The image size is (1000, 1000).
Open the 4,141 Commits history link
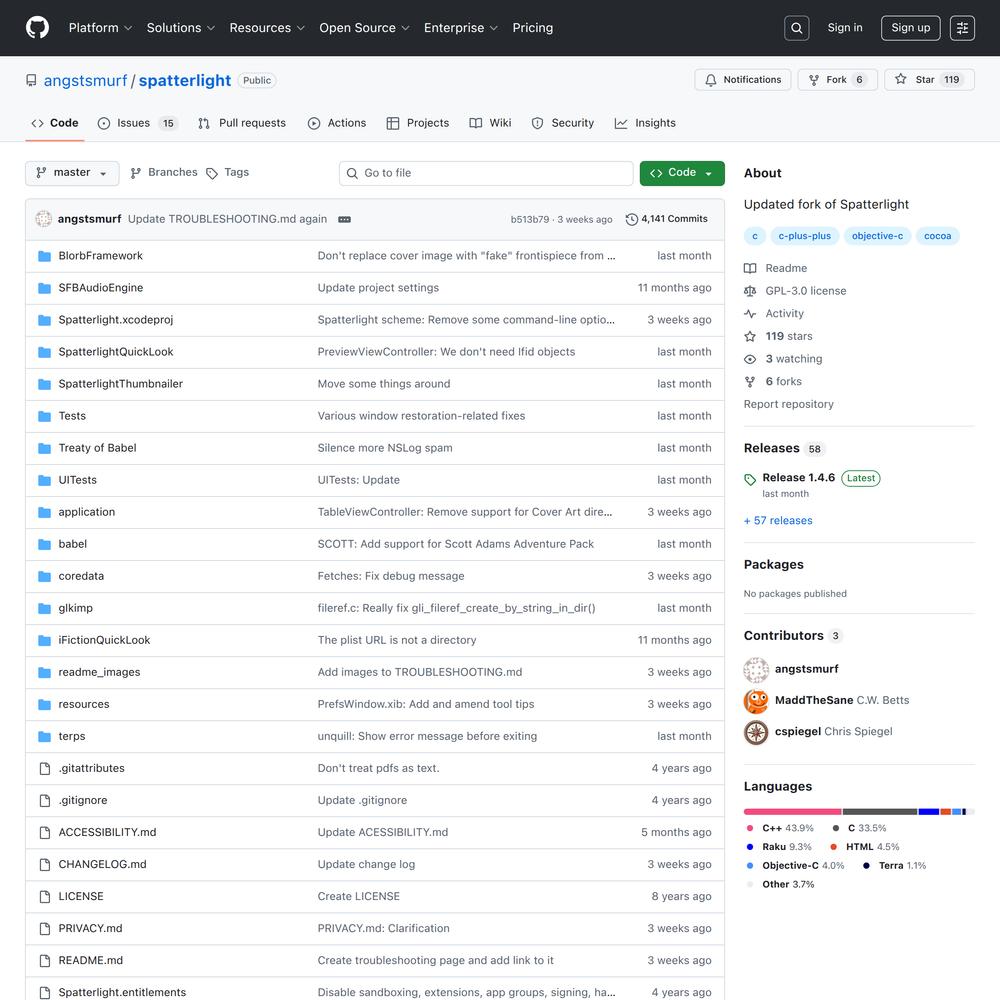tap(666, 219)
